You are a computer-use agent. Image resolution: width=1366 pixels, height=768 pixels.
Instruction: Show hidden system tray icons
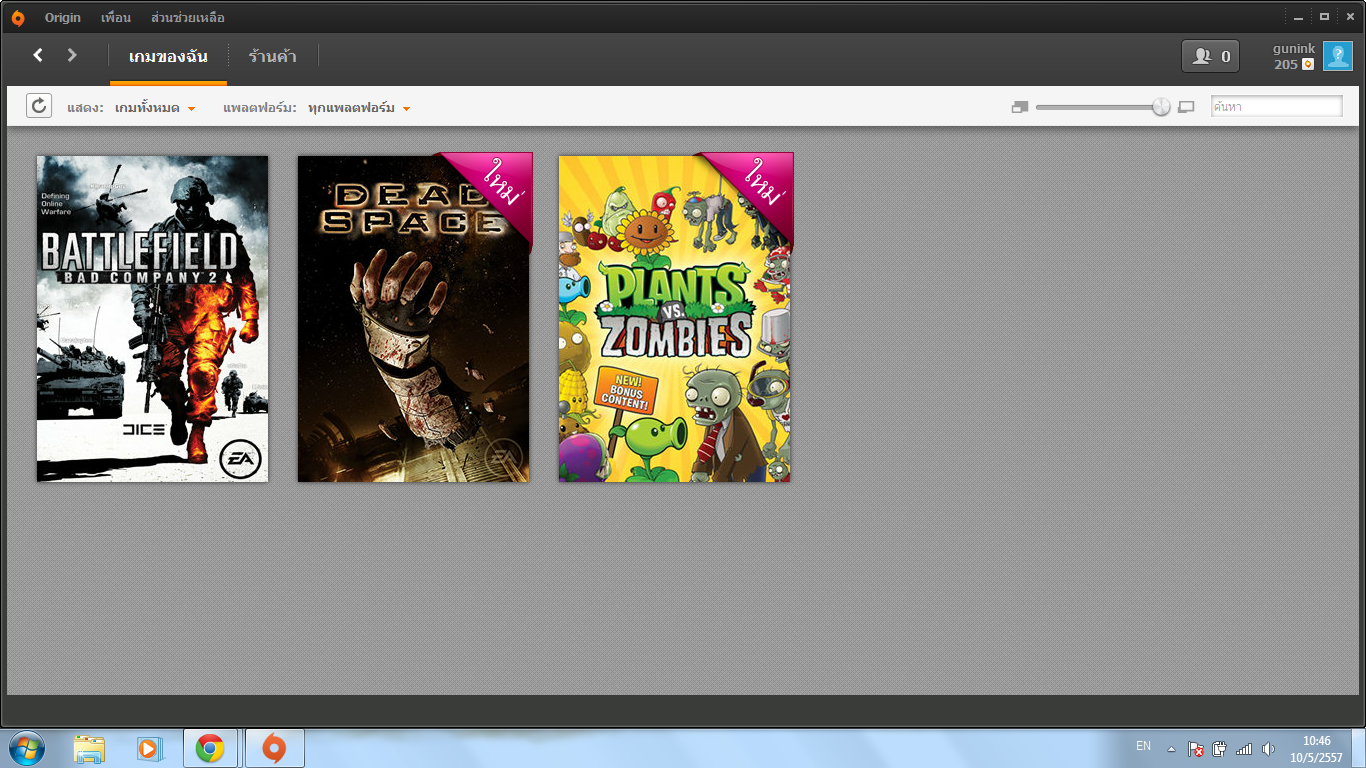(1171, 749)
